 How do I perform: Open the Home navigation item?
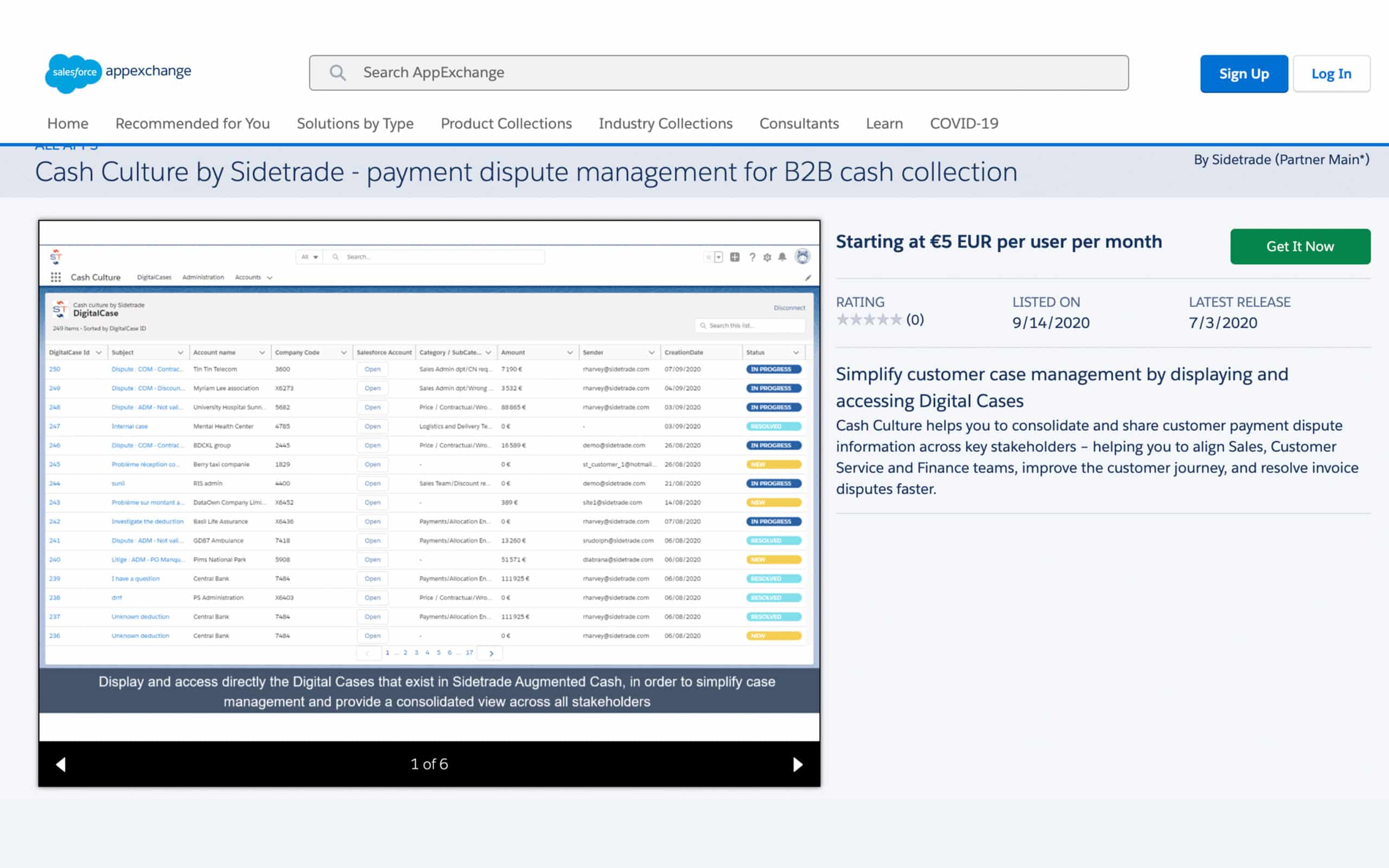point(68,124)
